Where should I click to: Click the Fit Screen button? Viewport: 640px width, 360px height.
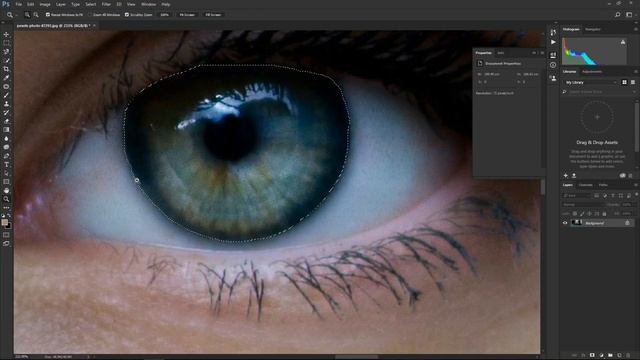[187, 15]
